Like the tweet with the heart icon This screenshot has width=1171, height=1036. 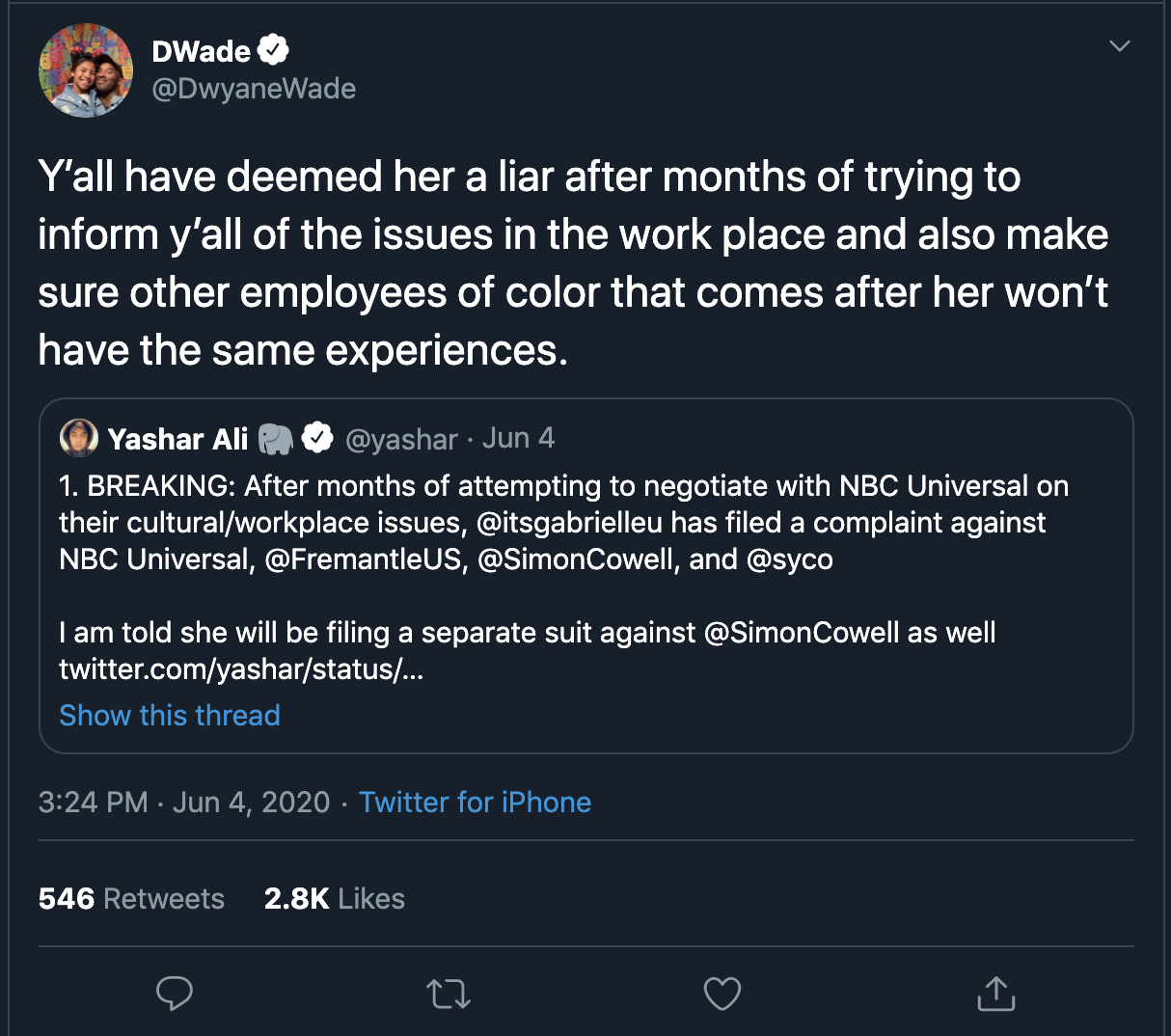pos(722,994)
